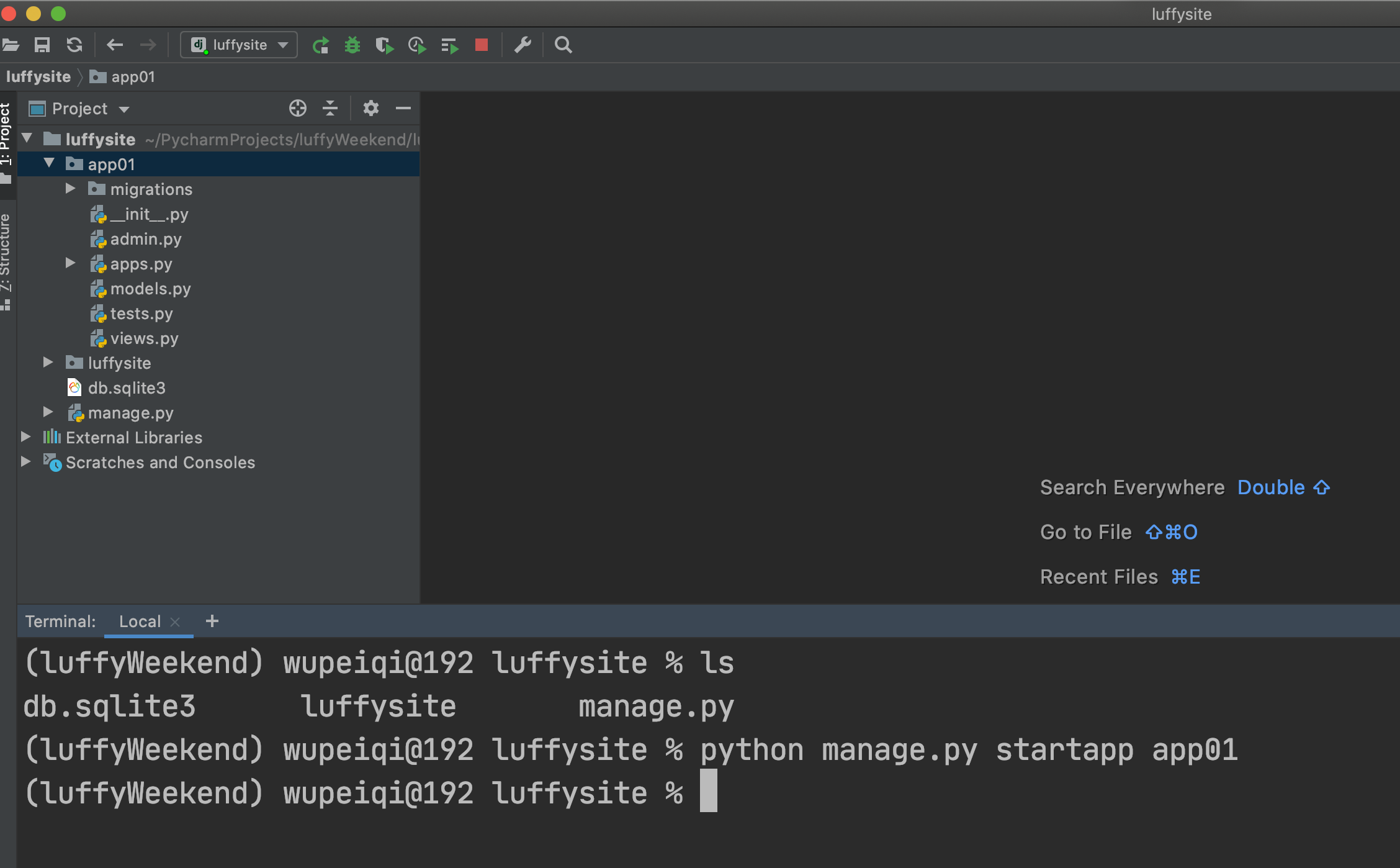The height and width of the screenshot is (868, 1400).
Task: Open the luffysite run configuration dropdown
Action: click(239, 45)
